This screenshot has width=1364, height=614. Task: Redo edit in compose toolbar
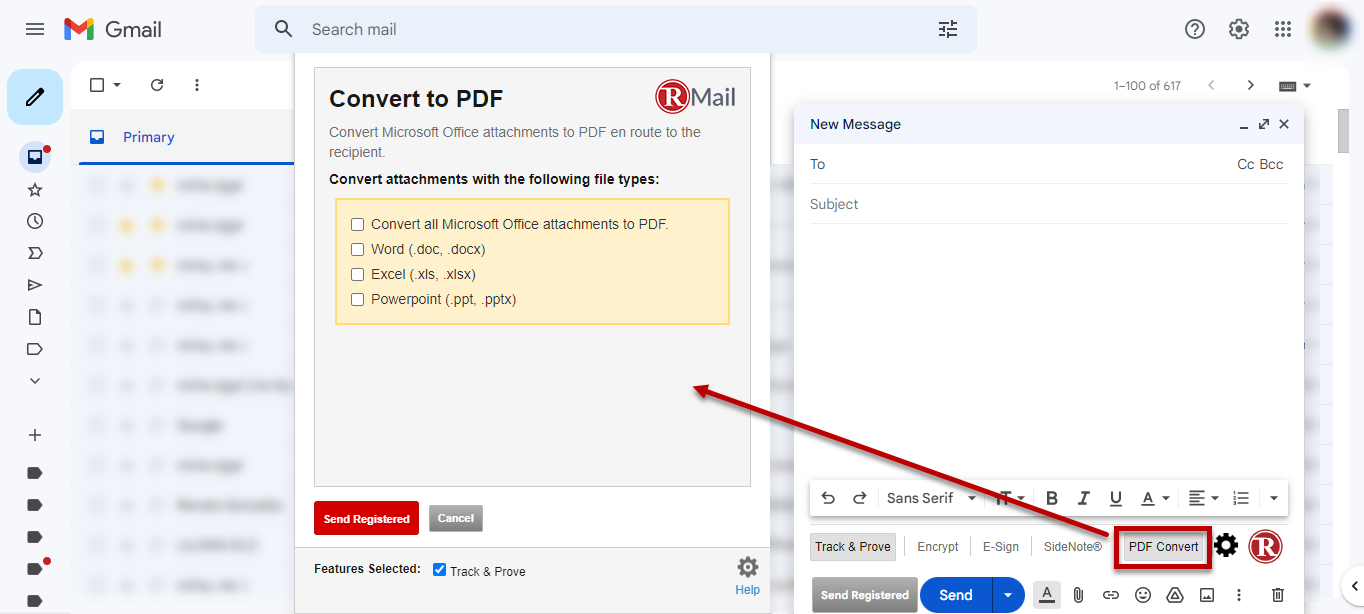[859, 498]
